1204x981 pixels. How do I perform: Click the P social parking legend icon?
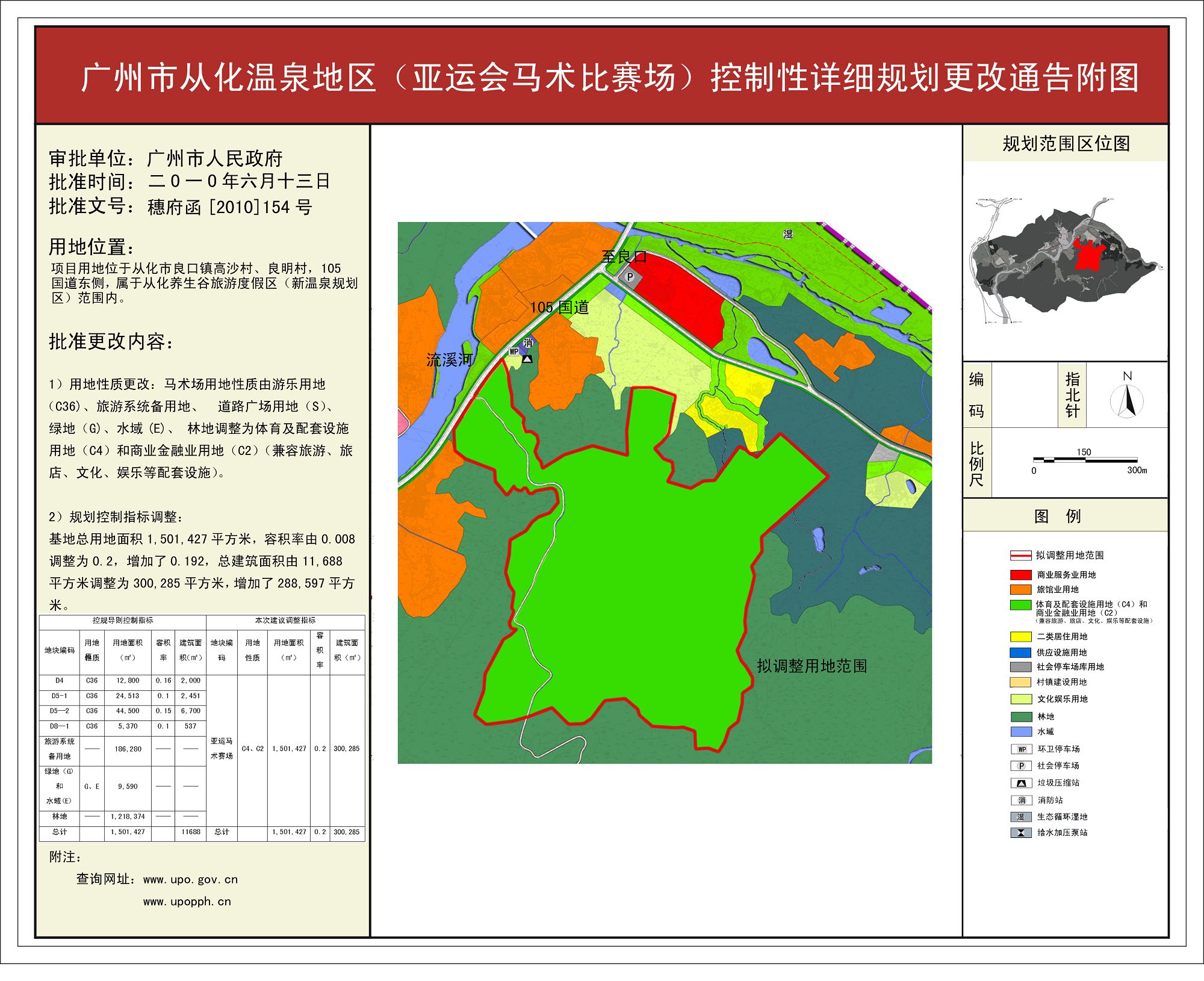tap(1022, 766)
